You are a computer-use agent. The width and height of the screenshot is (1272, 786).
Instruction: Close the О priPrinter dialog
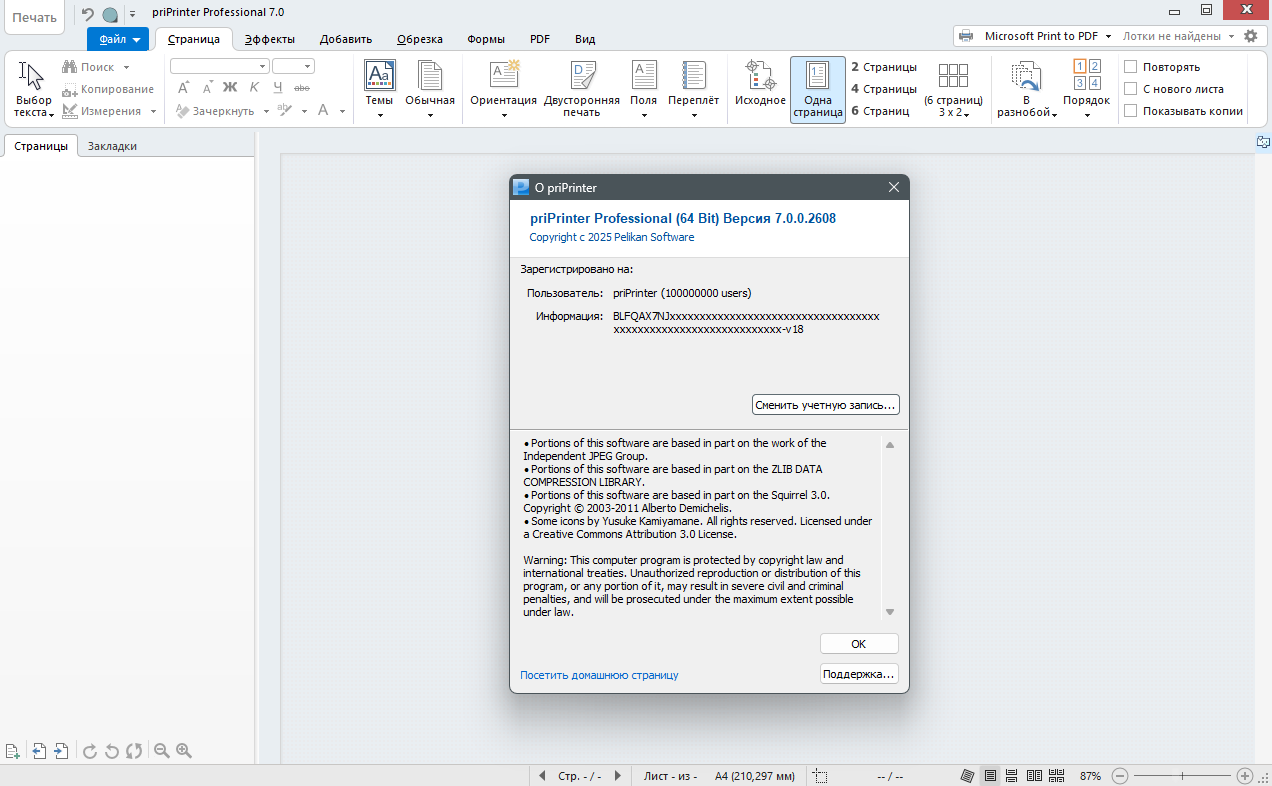894,187
